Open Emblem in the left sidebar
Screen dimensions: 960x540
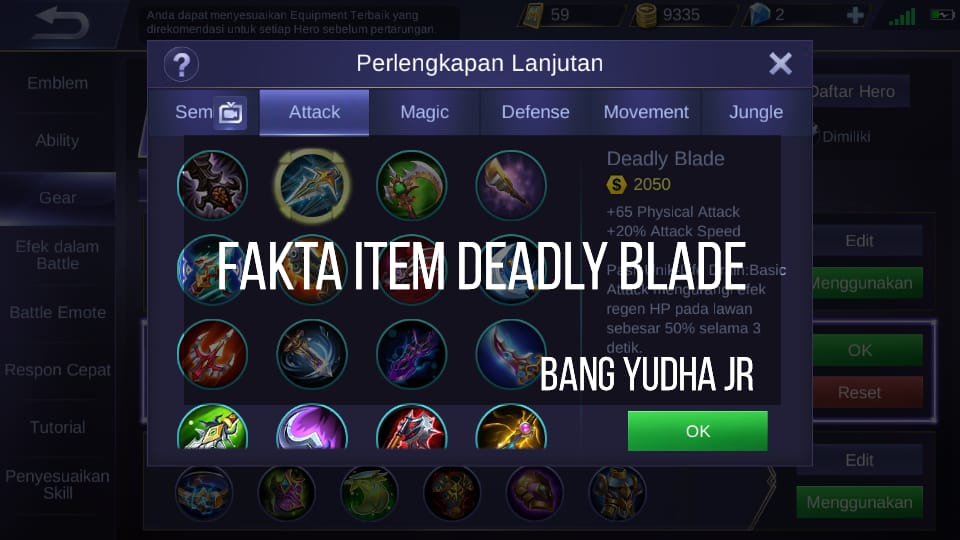click(58, 83)
